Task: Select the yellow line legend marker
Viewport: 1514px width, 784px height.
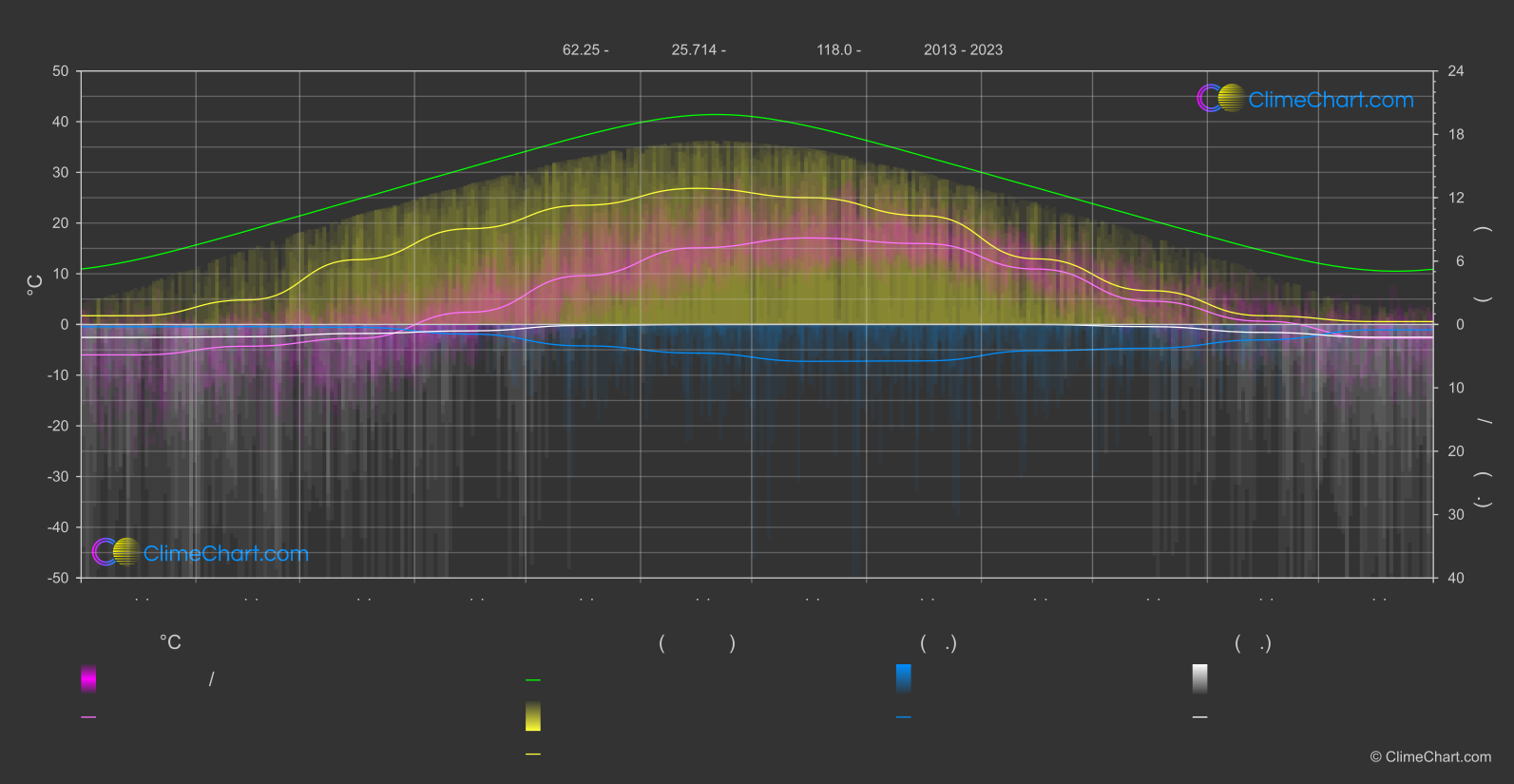Action: point(533,755)
